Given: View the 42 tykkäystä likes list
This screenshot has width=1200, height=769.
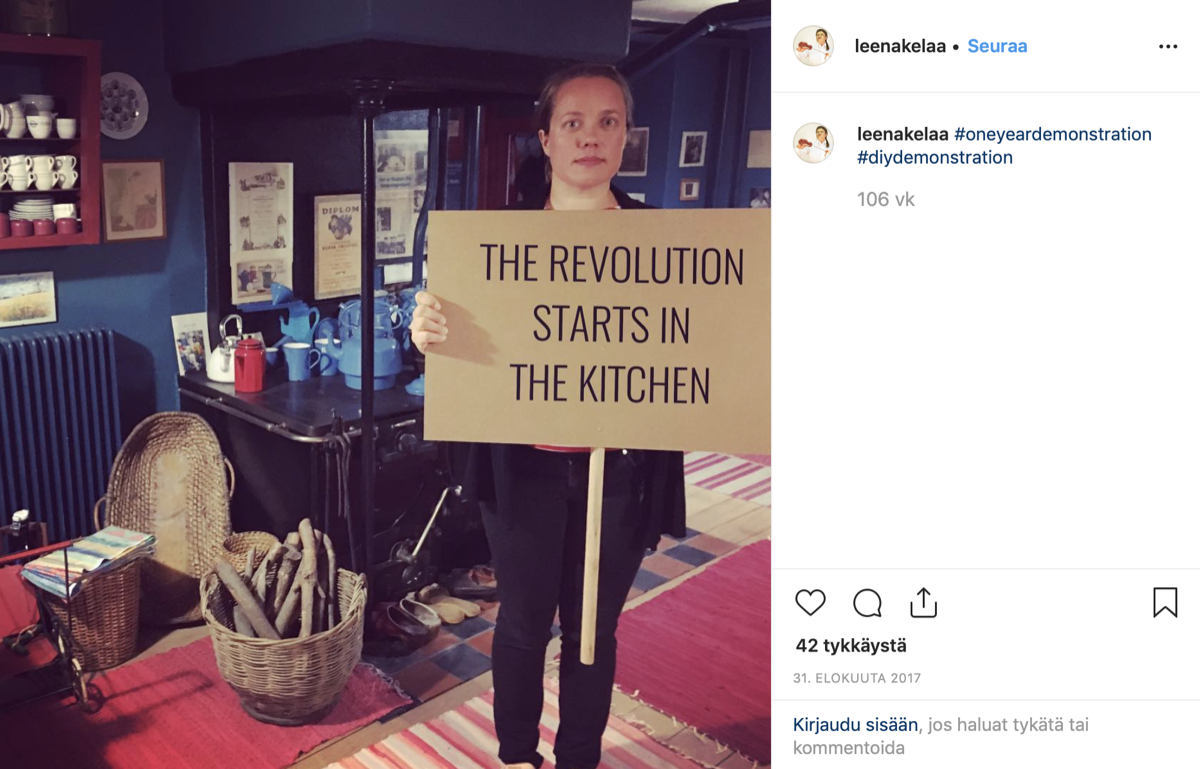Looking at the screenshot, I should point(851,646).
